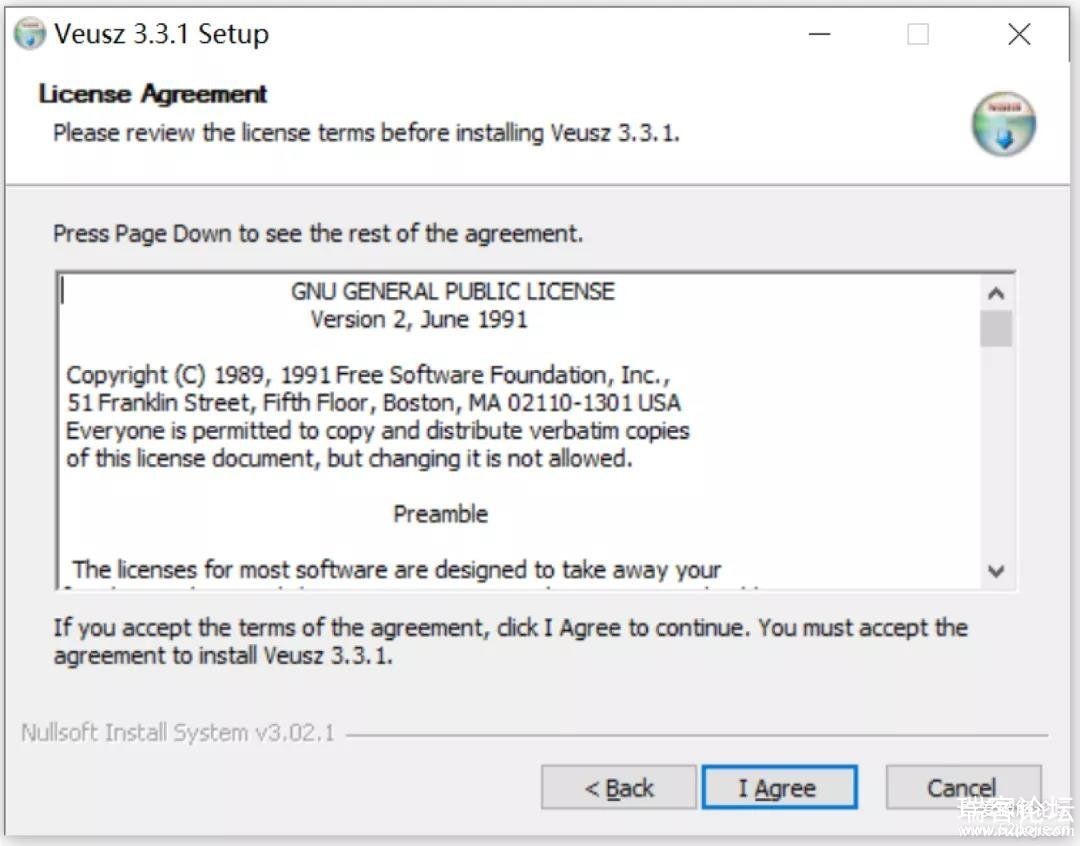Viewport: 1080px width, 846px height.
Task: Click the Veusz icon in the title bar
Action: pyautogui.click(x=30, y=34)
